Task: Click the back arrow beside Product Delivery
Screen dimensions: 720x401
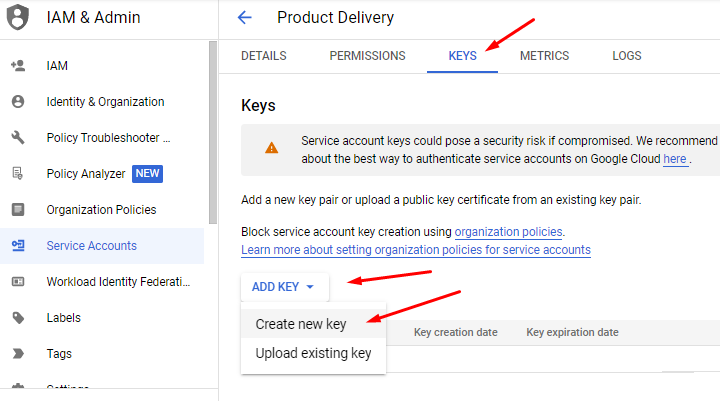Action: (244, 17)
